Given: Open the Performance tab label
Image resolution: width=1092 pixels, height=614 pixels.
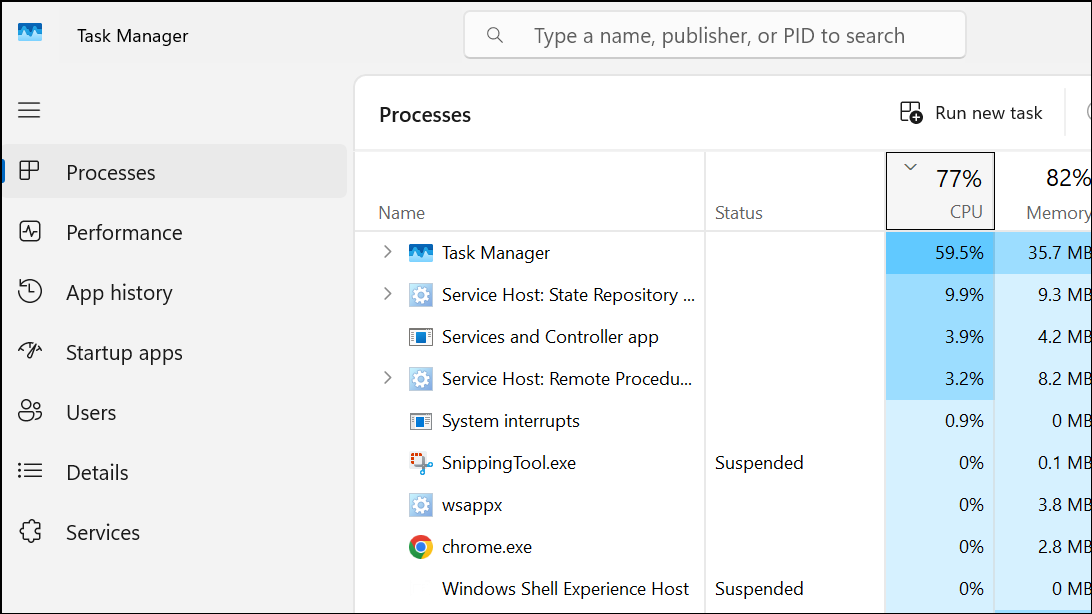Looking at the screenshot, I should (124, 233).
